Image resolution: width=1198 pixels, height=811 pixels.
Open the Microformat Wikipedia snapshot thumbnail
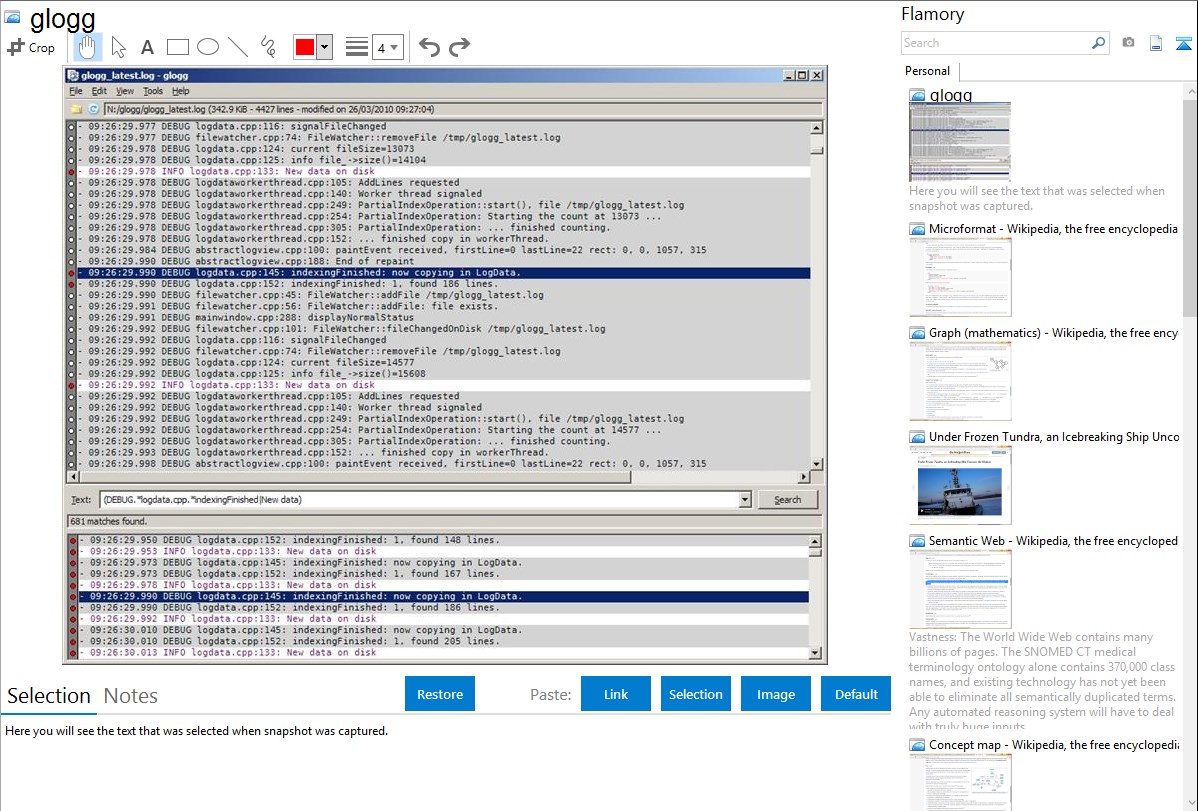coord(960,276)
